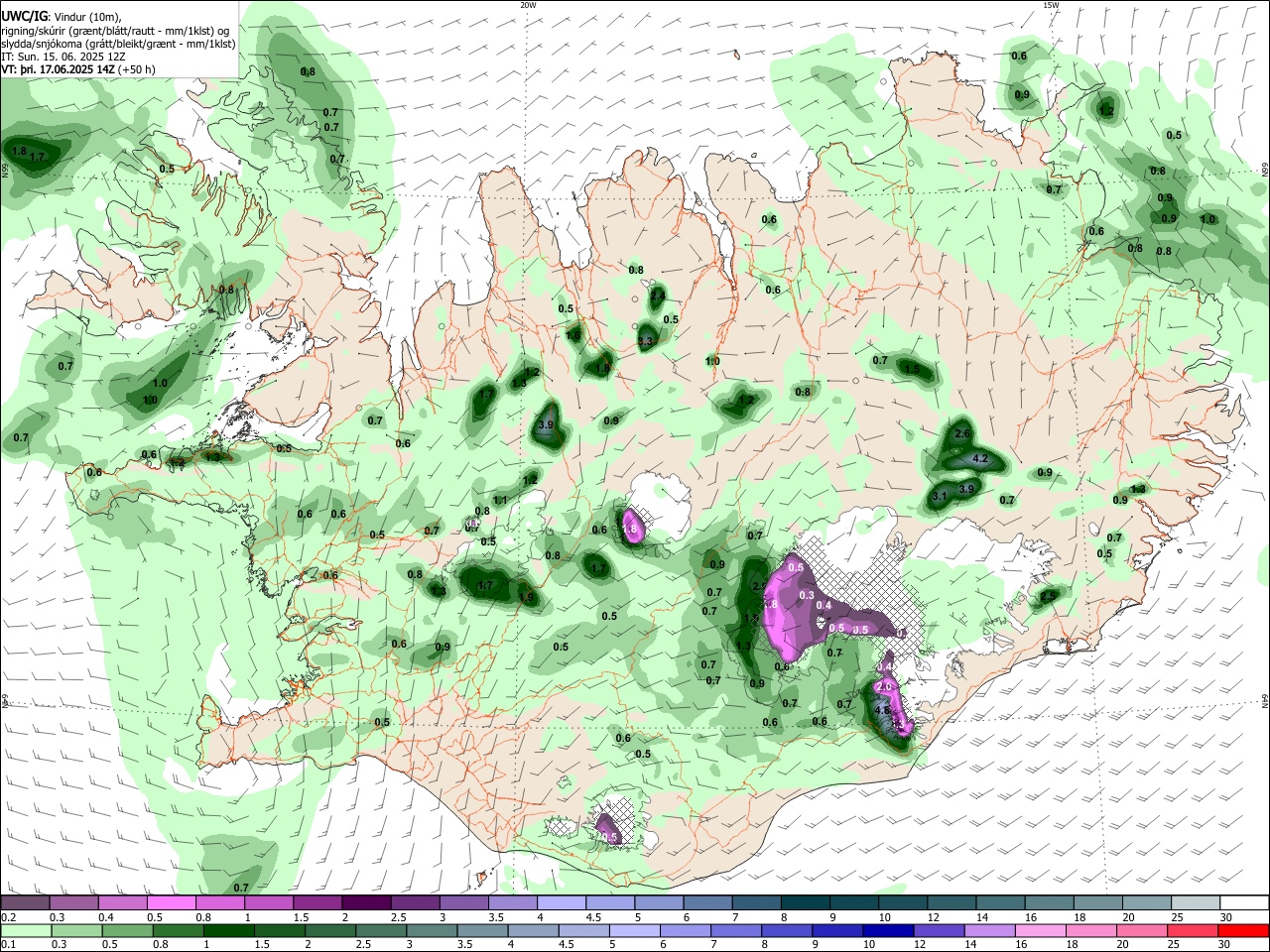Click the '0.2' label in the snow legend
The image size is (1270, 952).
[x=7, y=917]
